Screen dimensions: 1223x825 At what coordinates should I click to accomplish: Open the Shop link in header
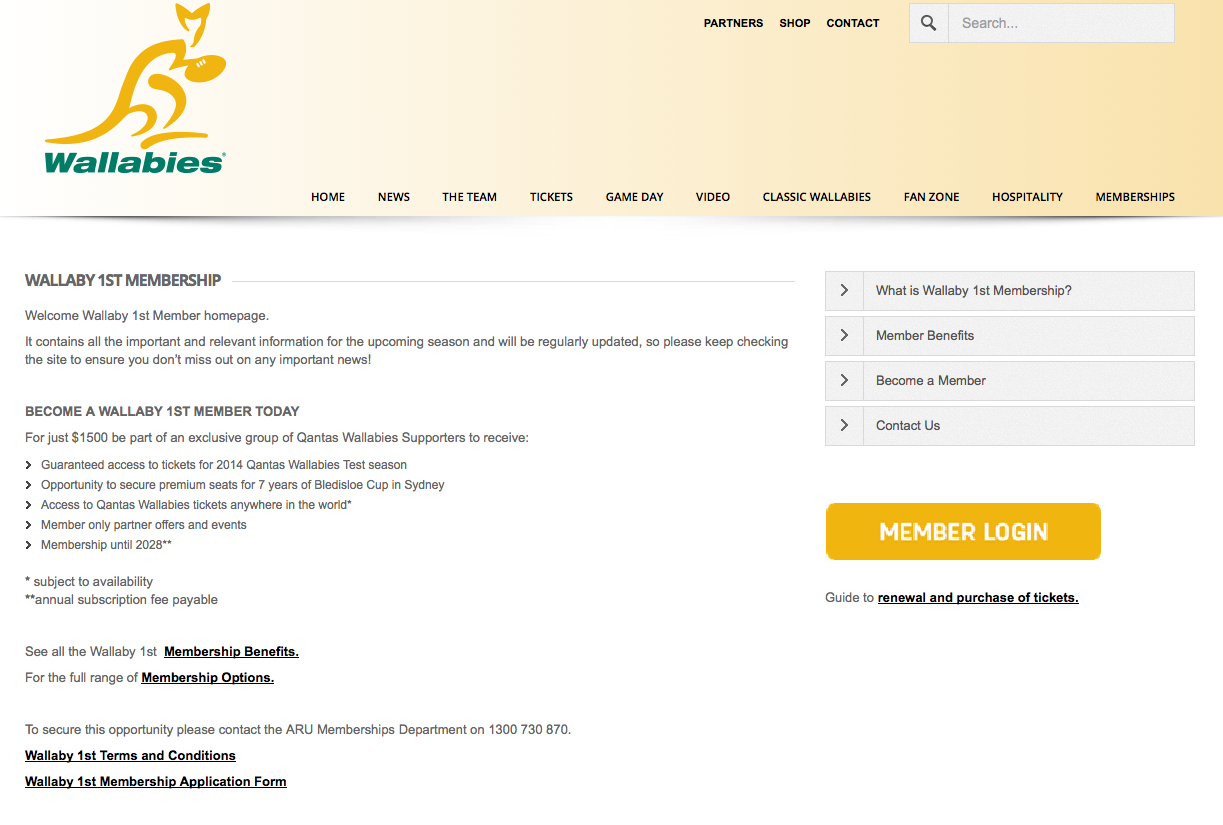coord(795,23)
